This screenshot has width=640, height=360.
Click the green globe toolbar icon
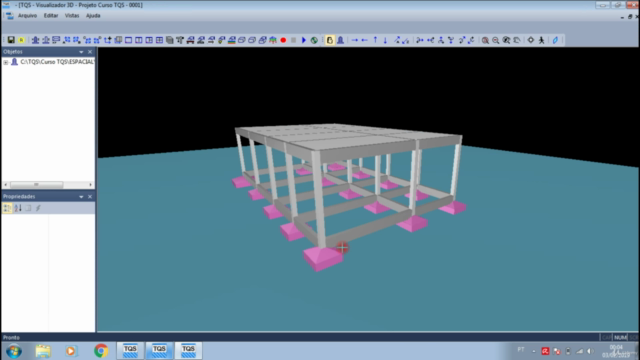(314, 40)
